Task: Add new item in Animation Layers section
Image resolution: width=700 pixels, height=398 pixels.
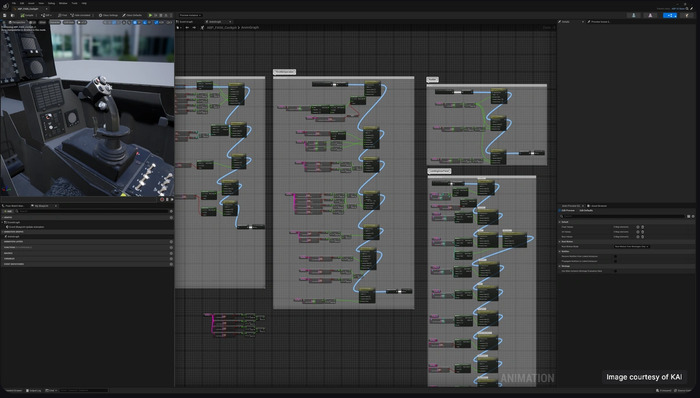Action: coord(171,242)
